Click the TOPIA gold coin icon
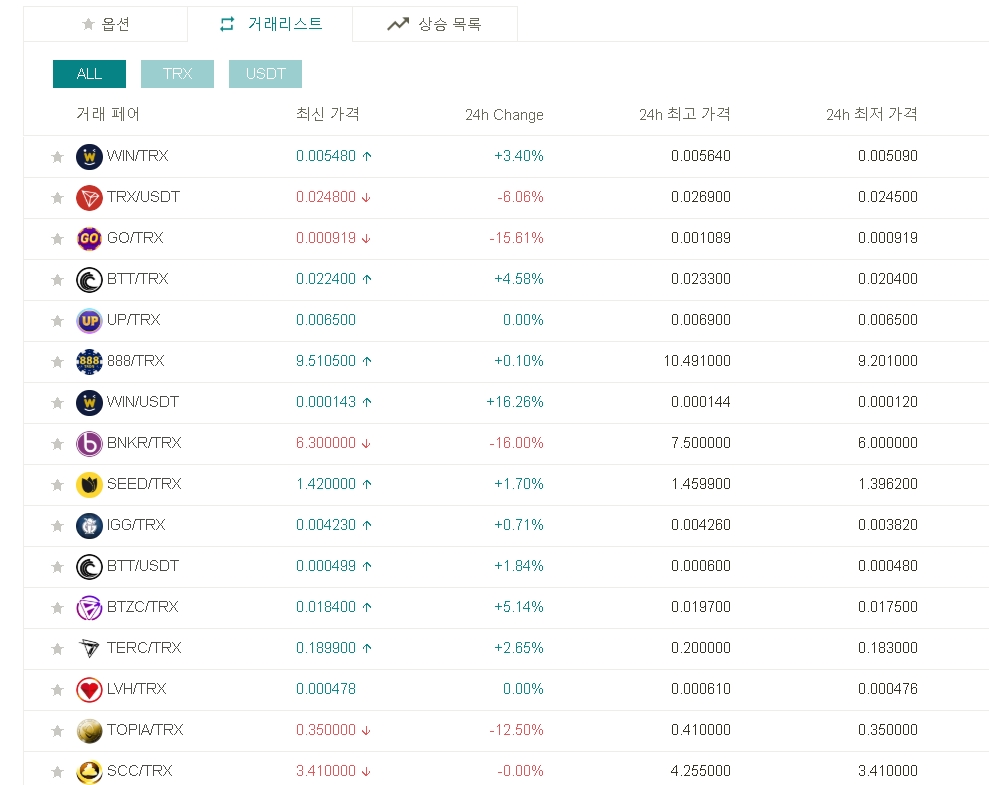This screenshot has height=785, width=989. 89,730
